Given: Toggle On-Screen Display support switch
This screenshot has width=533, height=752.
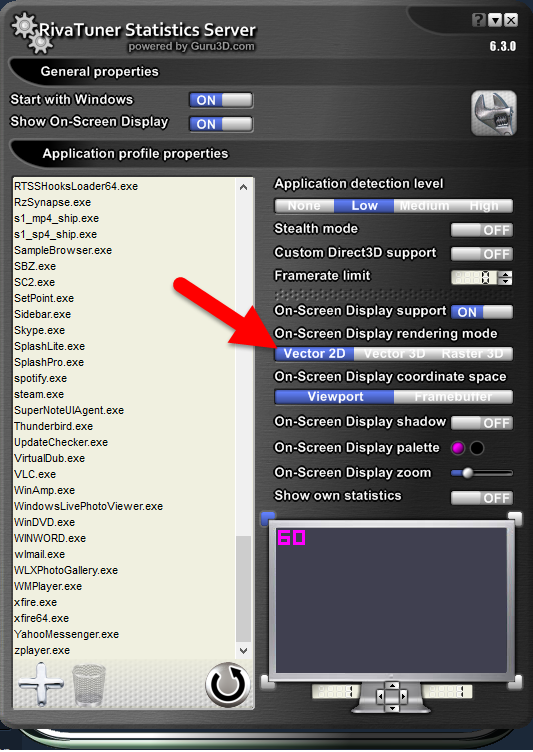Looking at the screenshot, I should 482,312.
